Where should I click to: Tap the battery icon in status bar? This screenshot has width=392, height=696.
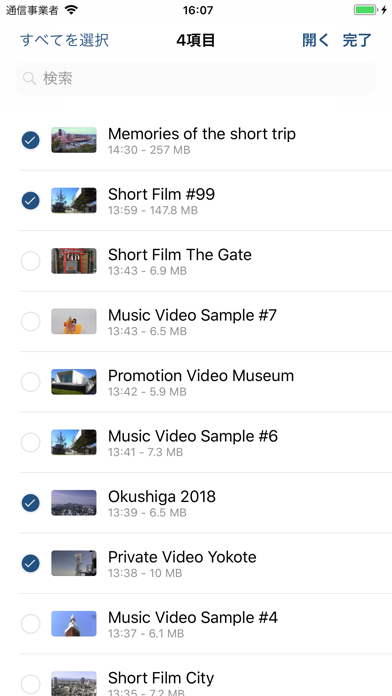pyautogui.click(x=365, y=10)
